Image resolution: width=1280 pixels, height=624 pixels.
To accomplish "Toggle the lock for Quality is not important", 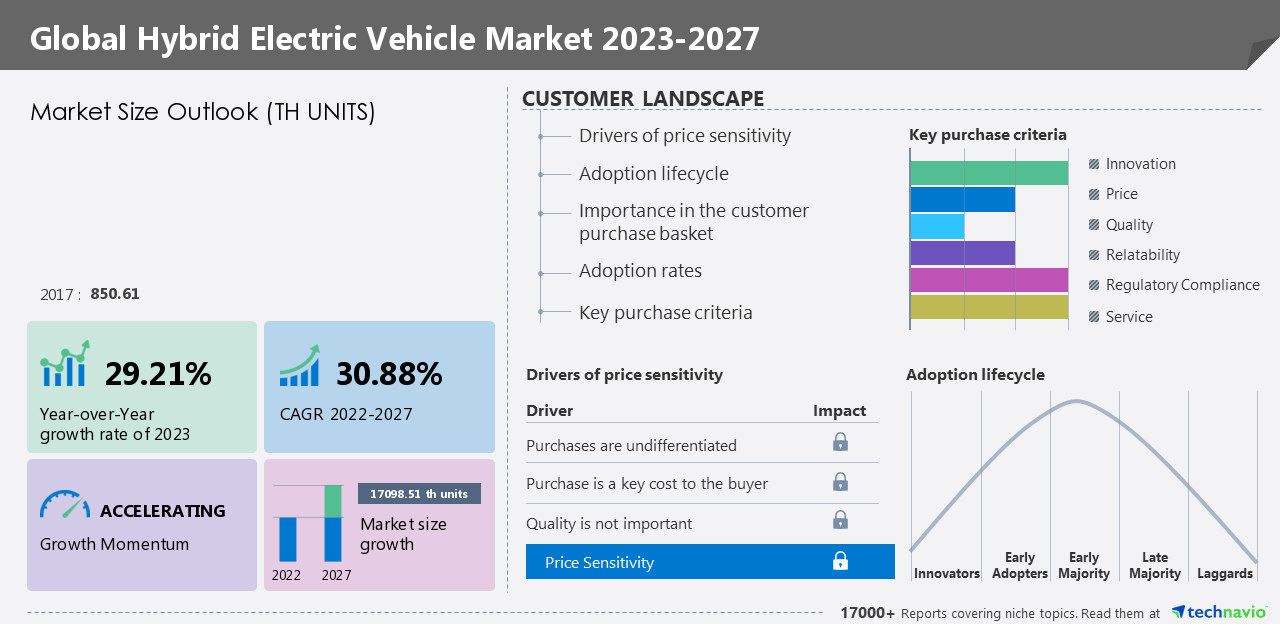I will 841,518.
